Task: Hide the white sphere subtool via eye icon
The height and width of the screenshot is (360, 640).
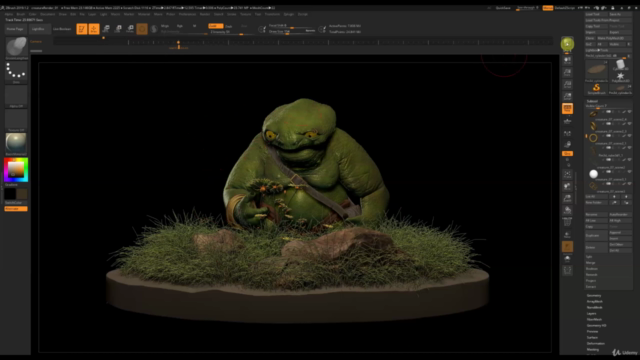Action: pos(629,172)
